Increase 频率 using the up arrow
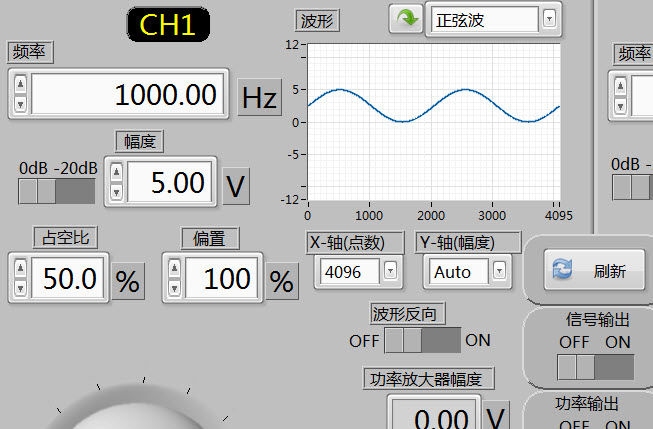The width and height of the screenshot is (653, 429). tap(19, 86)
